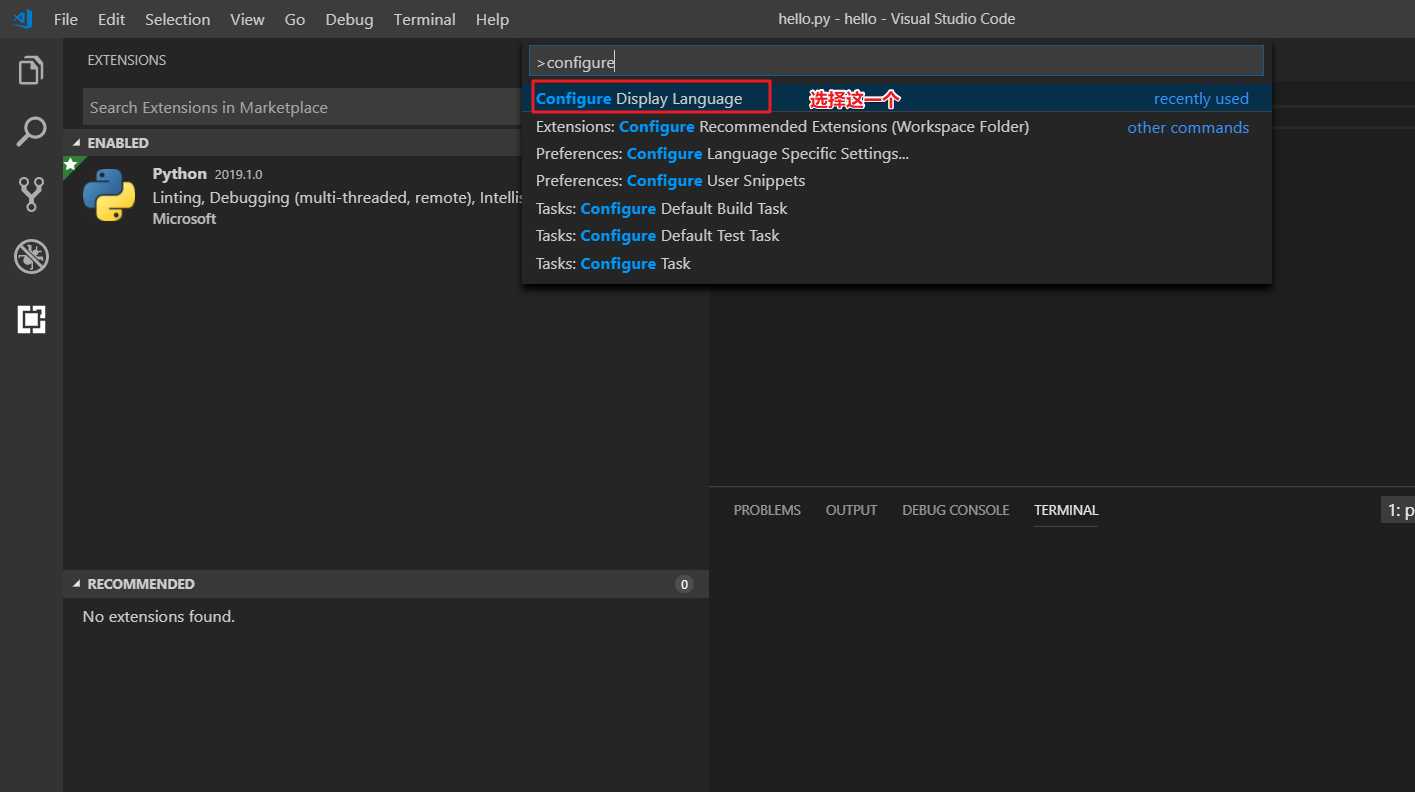Open the Debug view in activity bar

click(31, 257)
